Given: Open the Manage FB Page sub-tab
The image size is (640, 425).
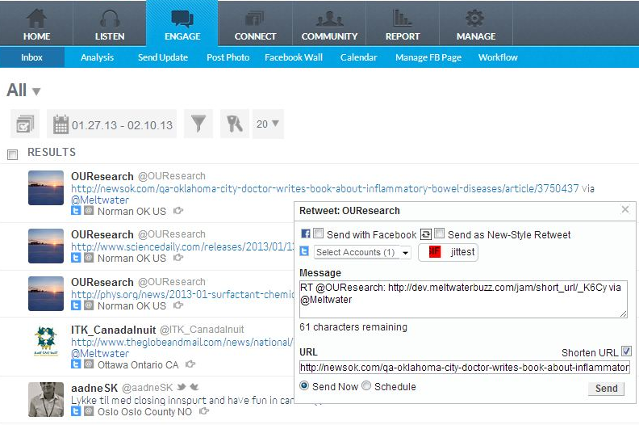Looking at the screenshot, I should pyautogui.click(x=428, y=58).
